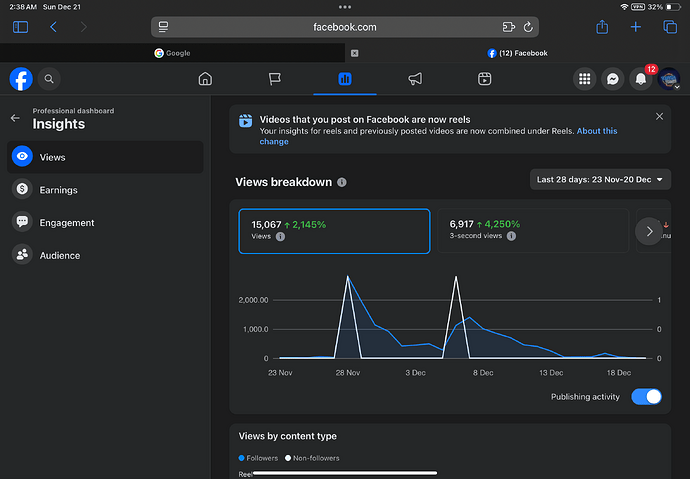
Task: Open Facebook Home feed icon
Action: tap(205, 79)
